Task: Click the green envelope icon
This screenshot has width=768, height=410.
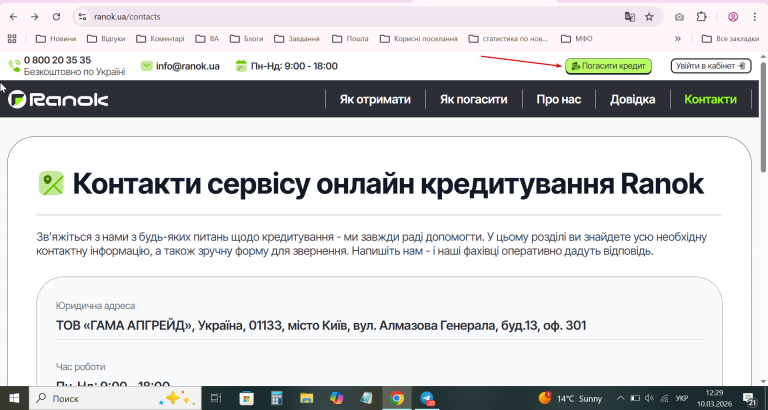Action: pos(146,66)
